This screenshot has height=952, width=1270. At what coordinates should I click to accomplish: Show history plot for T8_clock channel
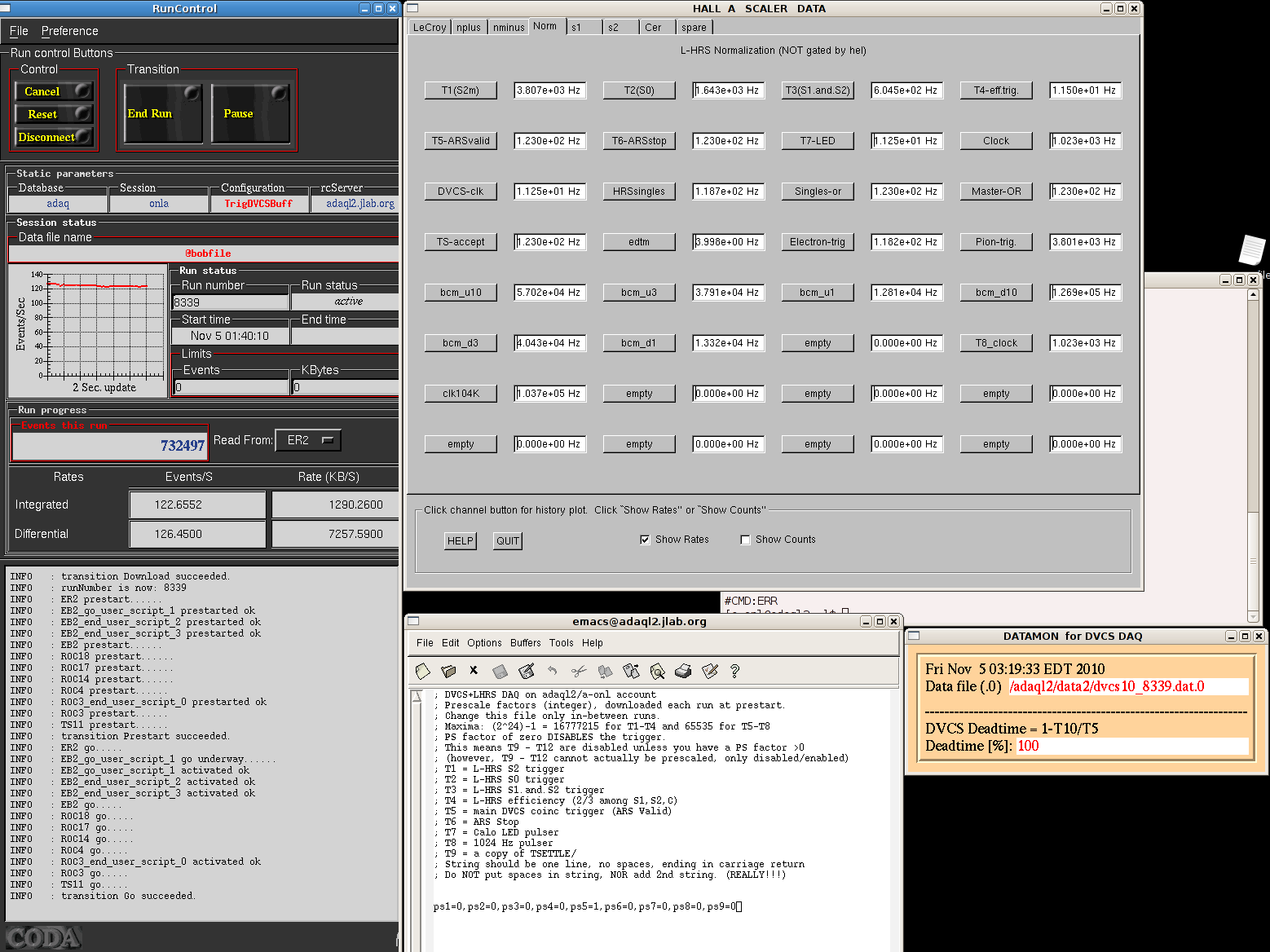(996, 343)
